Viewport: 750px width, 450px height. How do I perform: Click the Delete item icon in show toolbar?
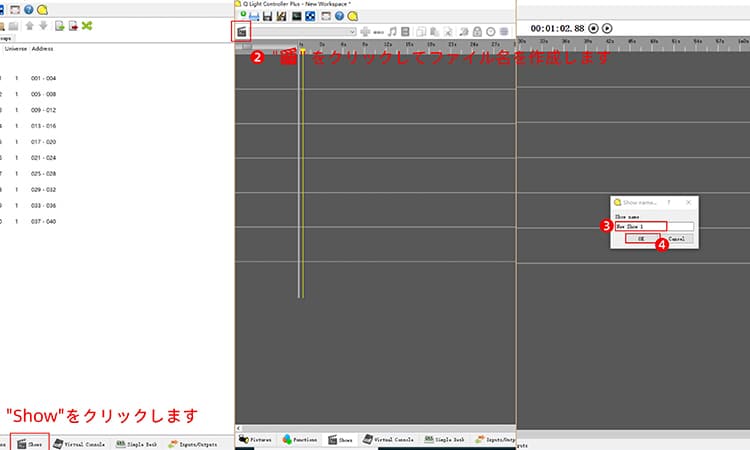tap(448, 32)
